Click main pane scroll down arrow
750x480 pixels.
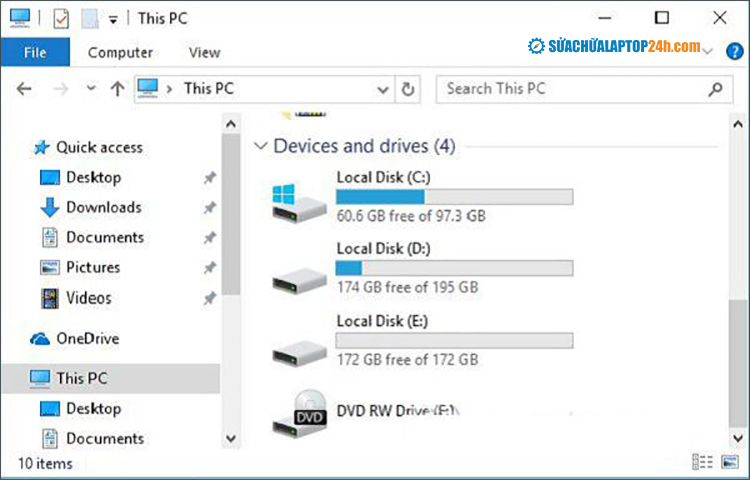pyautogui.click(x=738, y=437)
